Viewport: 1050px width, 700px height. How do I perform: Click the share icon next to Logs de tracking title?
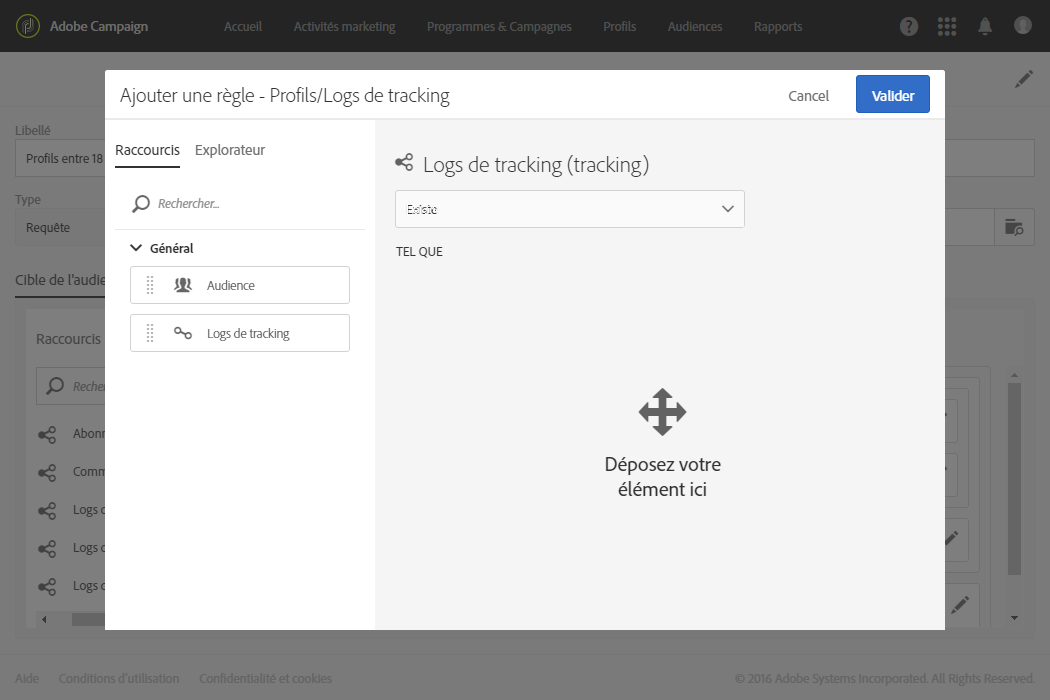[404, 163]
